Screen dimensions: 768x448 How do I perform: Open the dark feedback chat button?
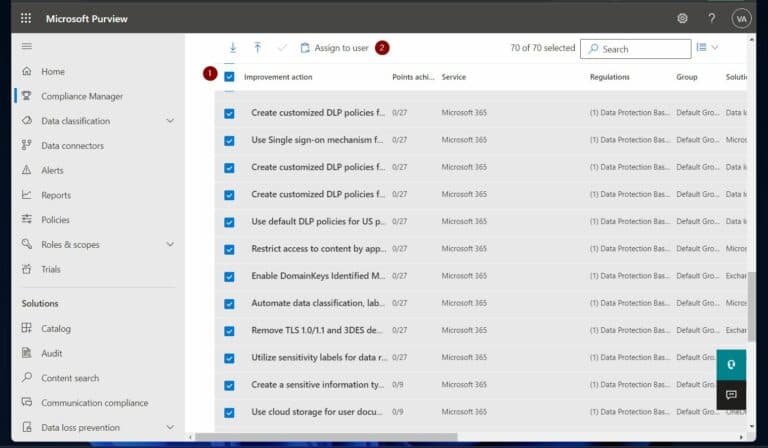point(731,395)
